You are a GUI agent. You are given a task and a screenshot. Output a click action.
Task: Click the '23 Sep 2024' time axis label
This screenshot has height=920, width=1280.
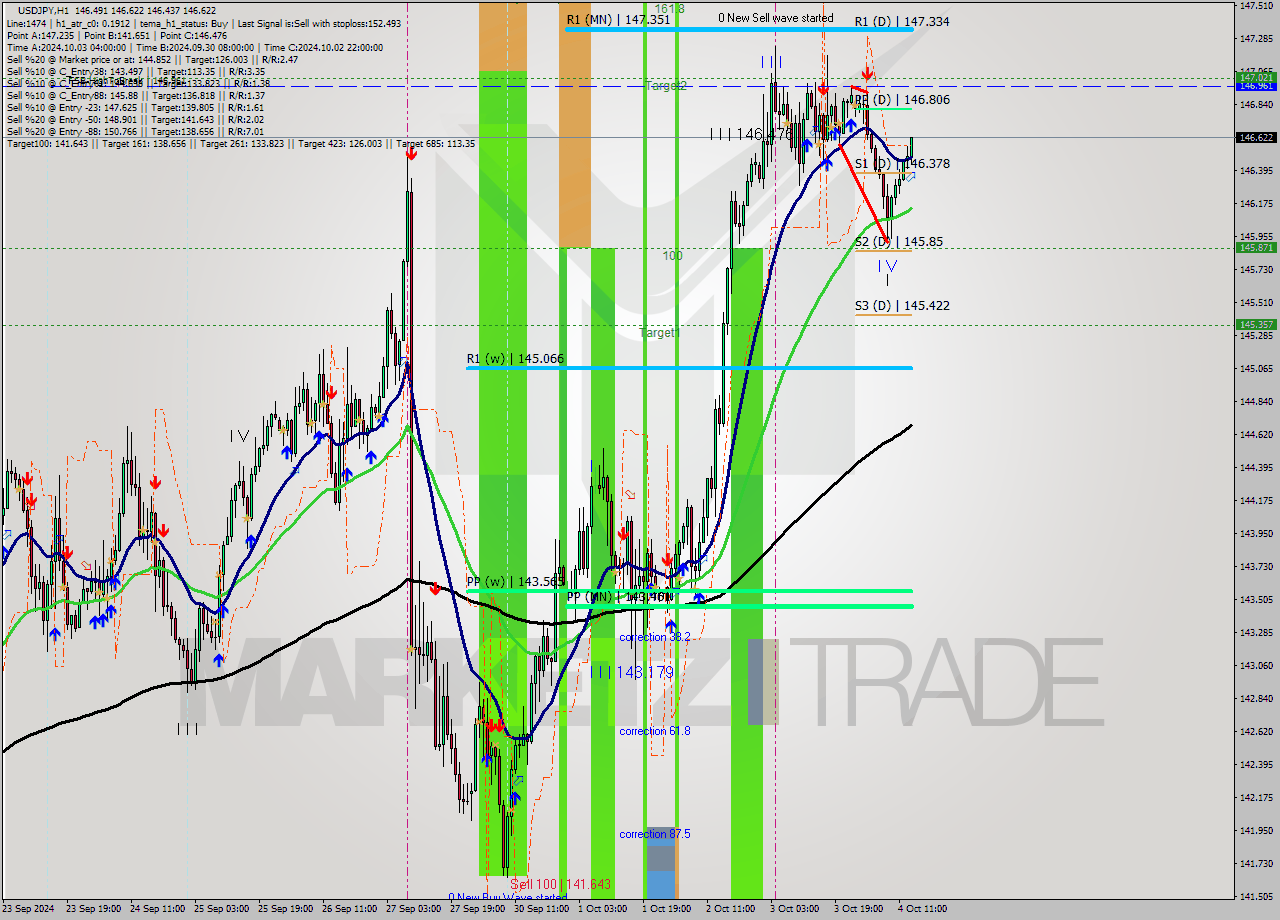(x=28, y=909)
